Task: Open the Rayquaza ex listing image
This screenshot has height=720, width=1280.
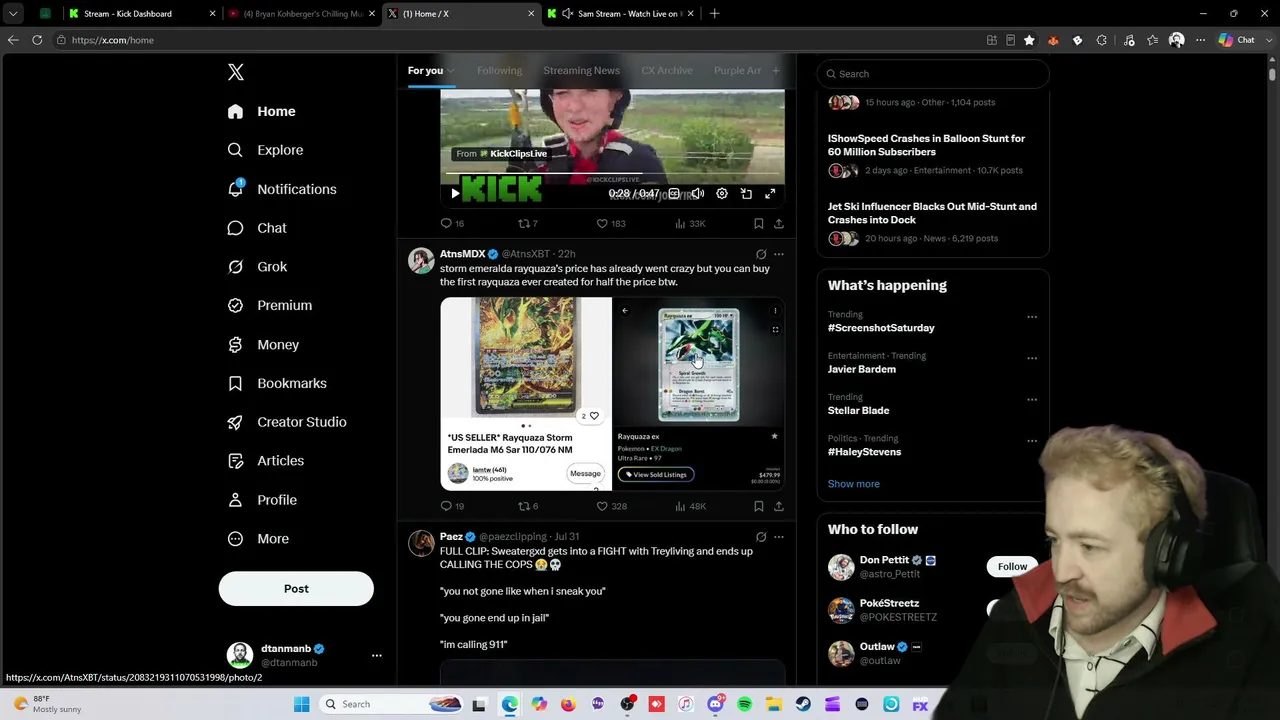Action: (699, 393)
